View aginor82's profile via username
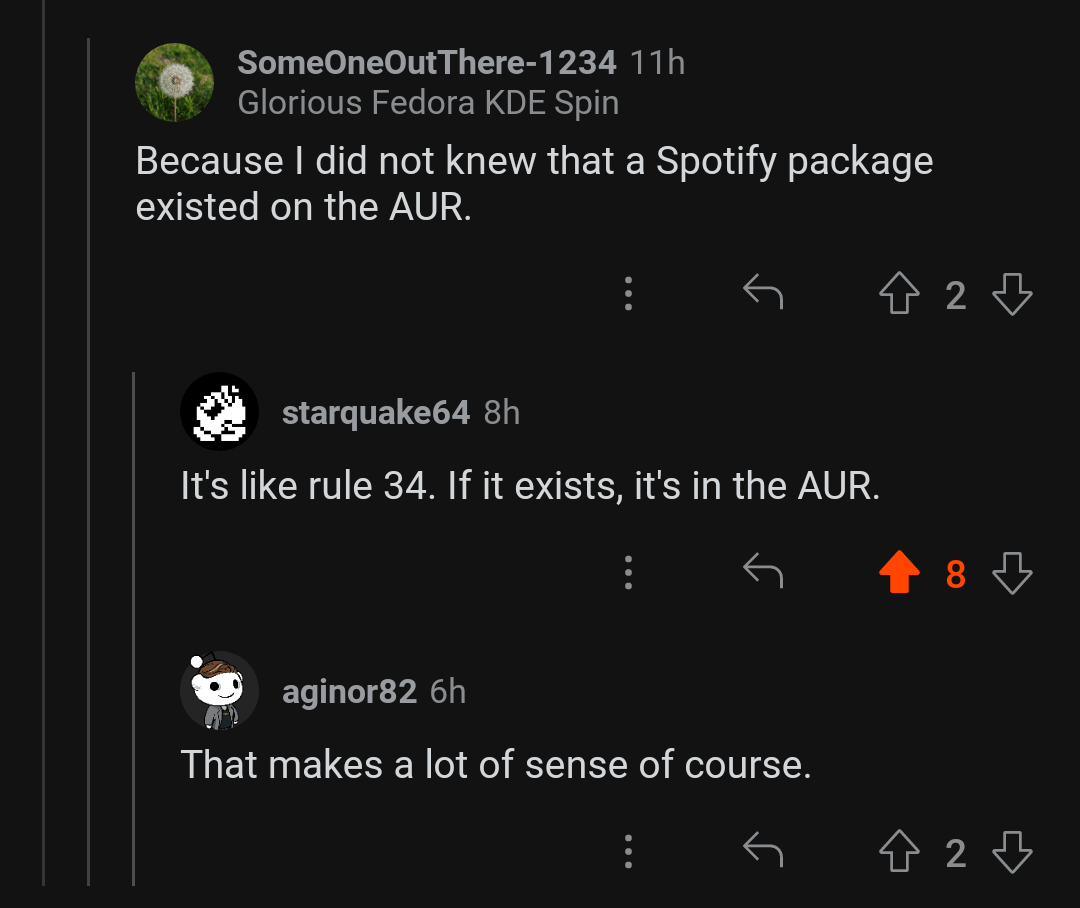1080x908 pixels. [349, 691]
